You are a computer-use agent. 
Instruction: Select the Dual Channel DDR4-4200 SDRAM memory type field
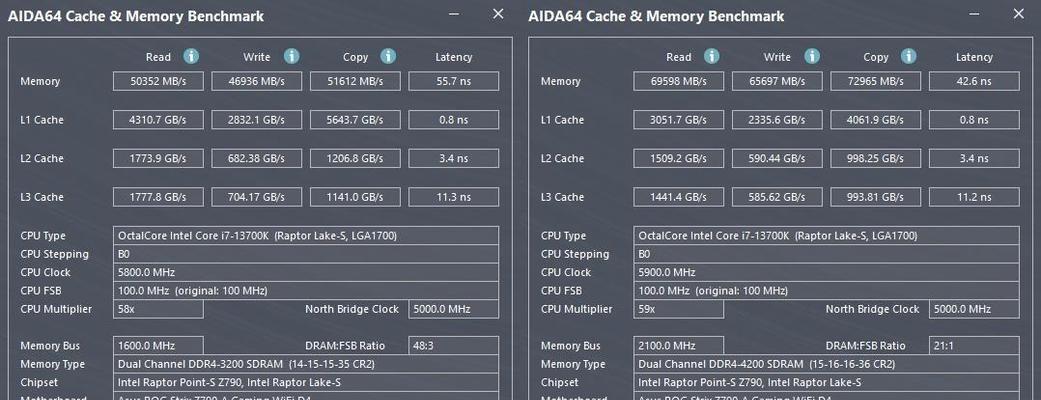[x=827, y=364]
